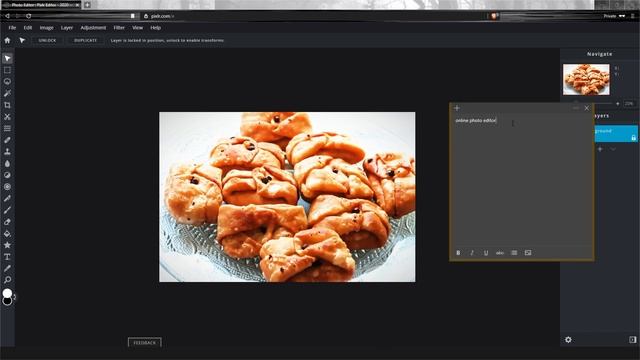
Task: Add a new layer with plus button
Action: pos(600,149)
